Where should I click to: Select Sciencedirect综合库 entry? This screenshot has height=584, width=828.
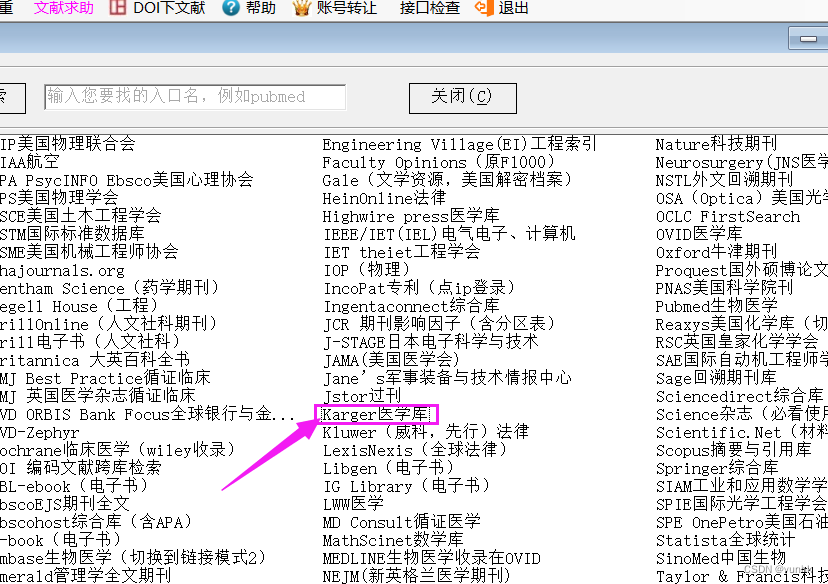(739, 395)
